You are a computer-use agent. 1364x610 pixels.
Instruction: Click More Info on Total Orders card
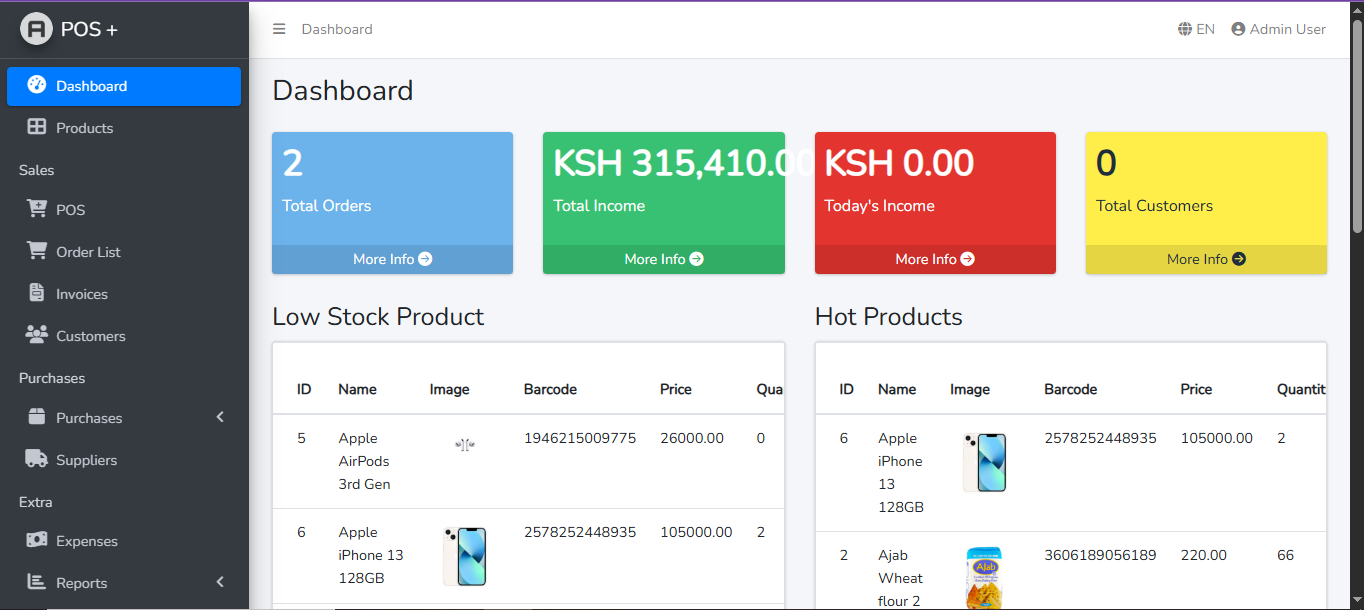tap(392, 258)
